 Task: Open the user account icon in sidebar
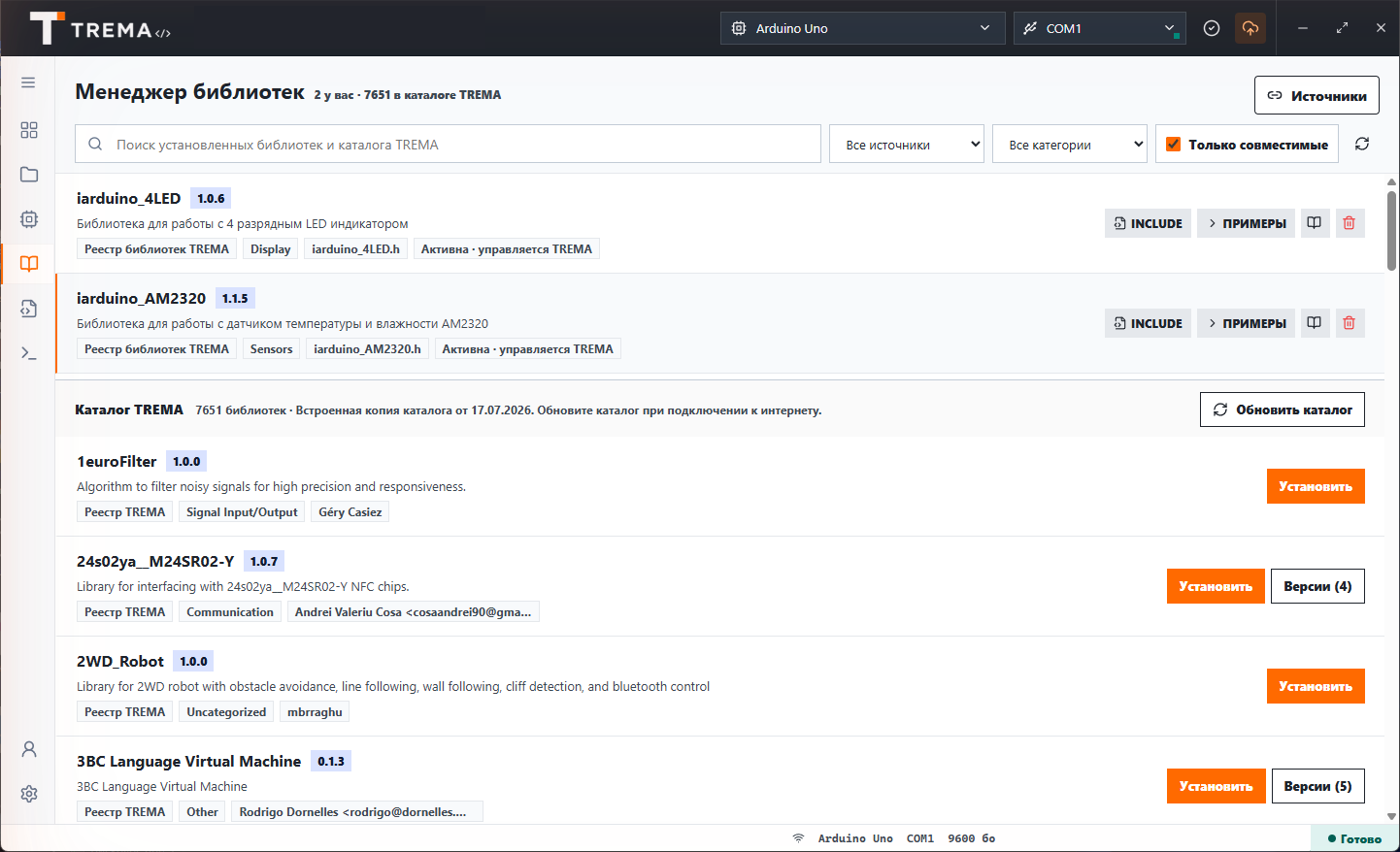[x=29, y=749]
